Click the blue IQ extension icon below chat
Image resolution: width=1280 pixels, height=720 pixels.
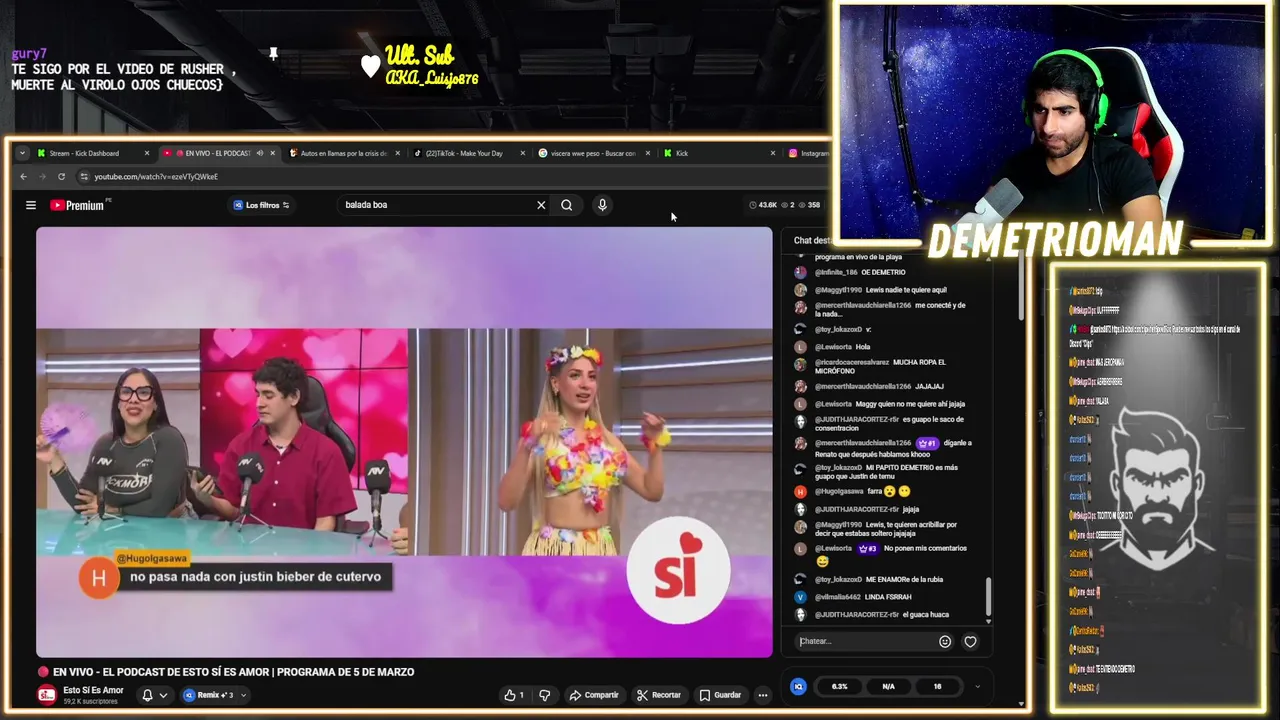pos(798,686)
